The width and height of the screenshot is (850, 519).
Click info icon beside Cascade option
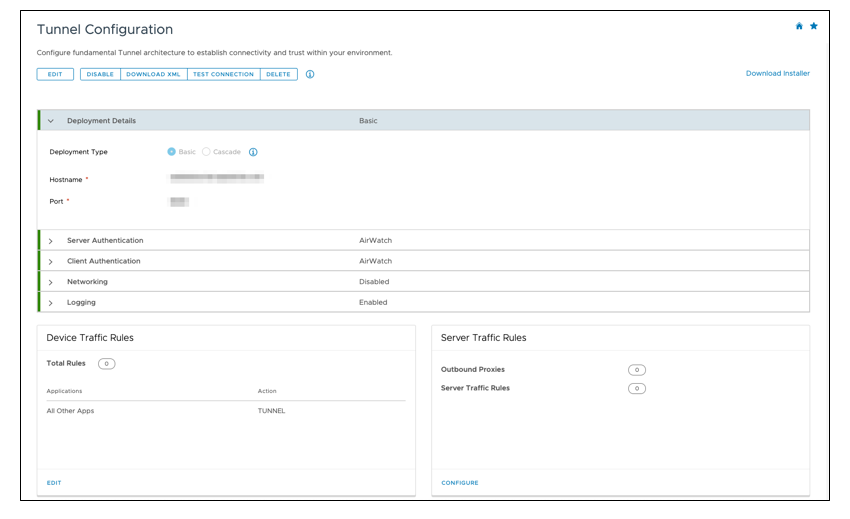pos(253,152)
